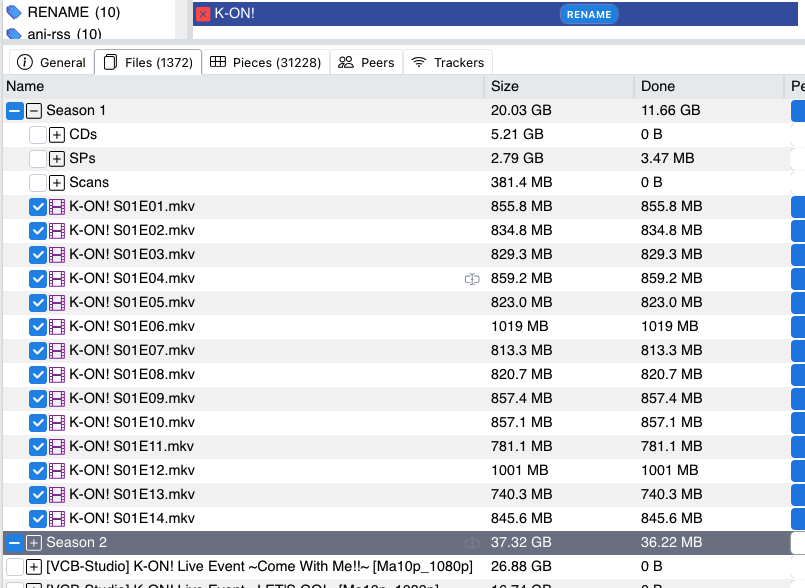805x588 pixels.
Task: Select the K-ON! S01E09.mkv file name
Action: (132, 399)
